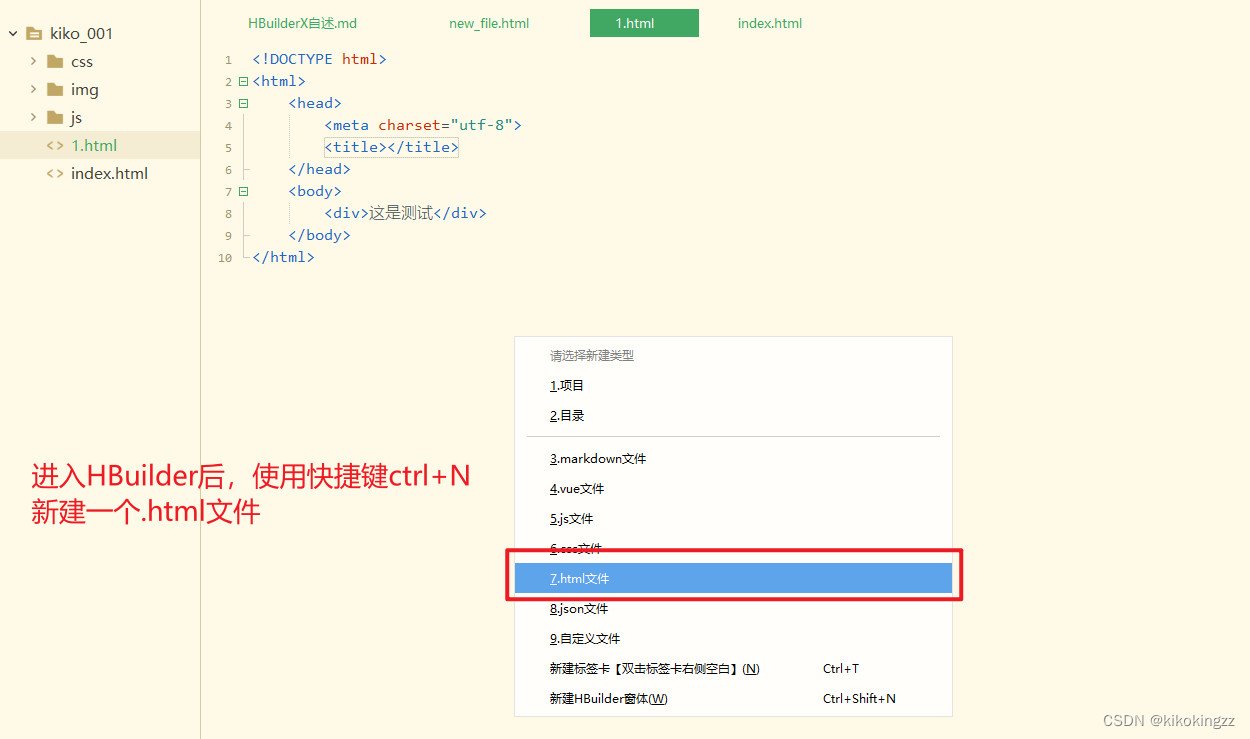The image size is (1250, 739).
Task: Select the js folder name
Action: tap(76, 117)
